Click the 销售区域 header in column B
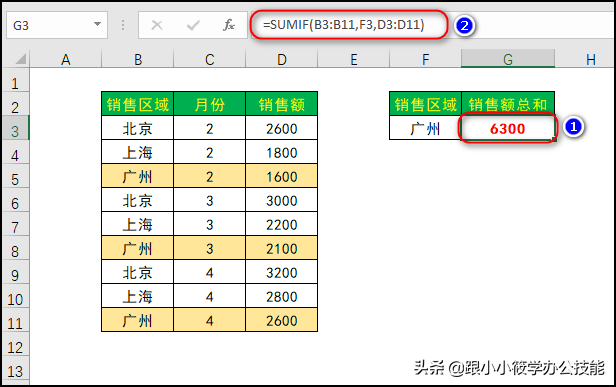The width and height of the screenshot is (616, 387). (138, 104)
